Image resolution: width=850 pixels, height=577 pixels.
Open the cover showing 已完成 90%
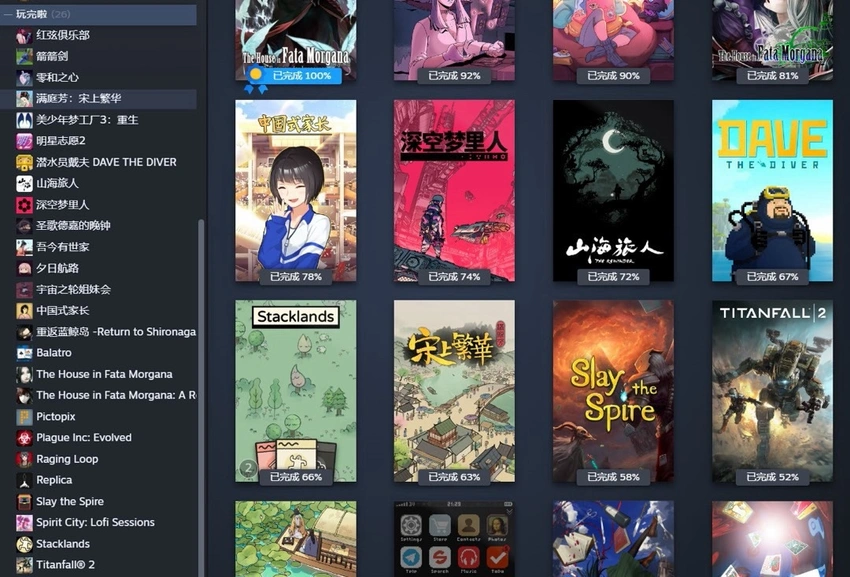click(613, 38)
